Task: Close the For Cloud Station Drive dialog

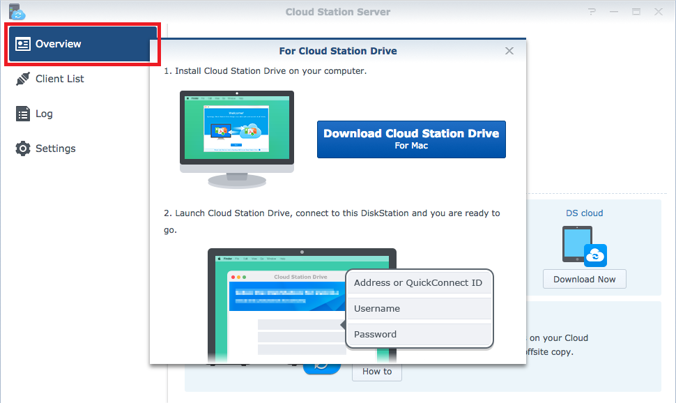Action: (509, 50)
